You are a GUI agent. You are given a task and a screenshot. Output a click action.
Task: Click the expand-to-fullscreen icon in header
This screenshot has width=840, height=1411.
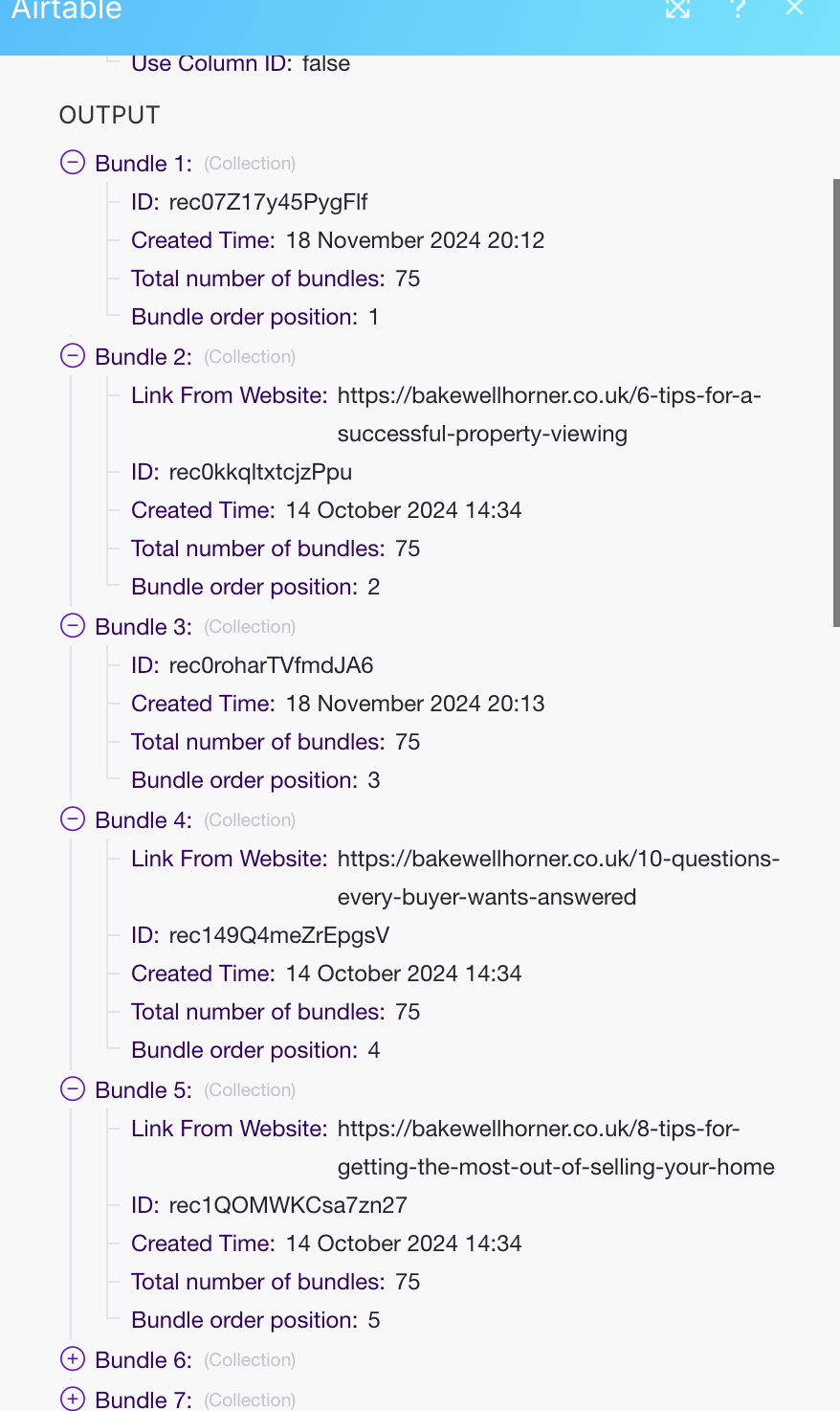(x=677, y=10)
